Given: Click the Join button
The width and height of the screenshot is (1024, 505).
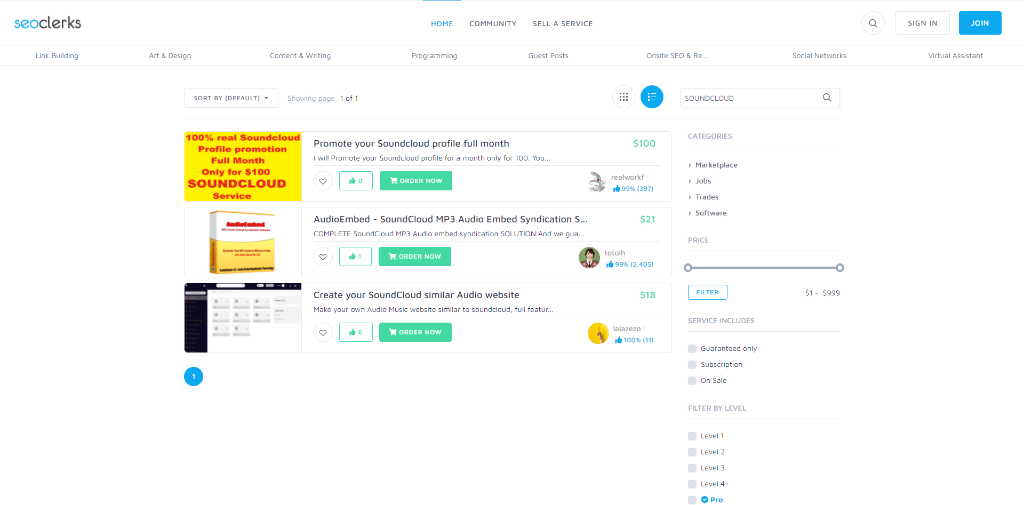Looking at the screenshot, I should pyautogui.click(x=980, y=23).
